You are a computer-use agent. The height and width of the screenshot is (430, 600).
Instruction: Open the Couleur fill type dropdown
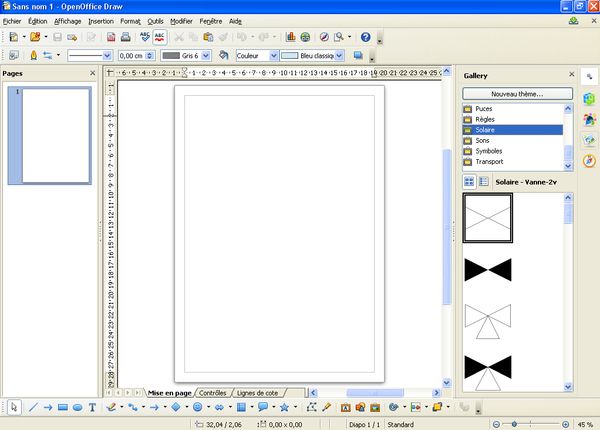[x=274, y=55]
